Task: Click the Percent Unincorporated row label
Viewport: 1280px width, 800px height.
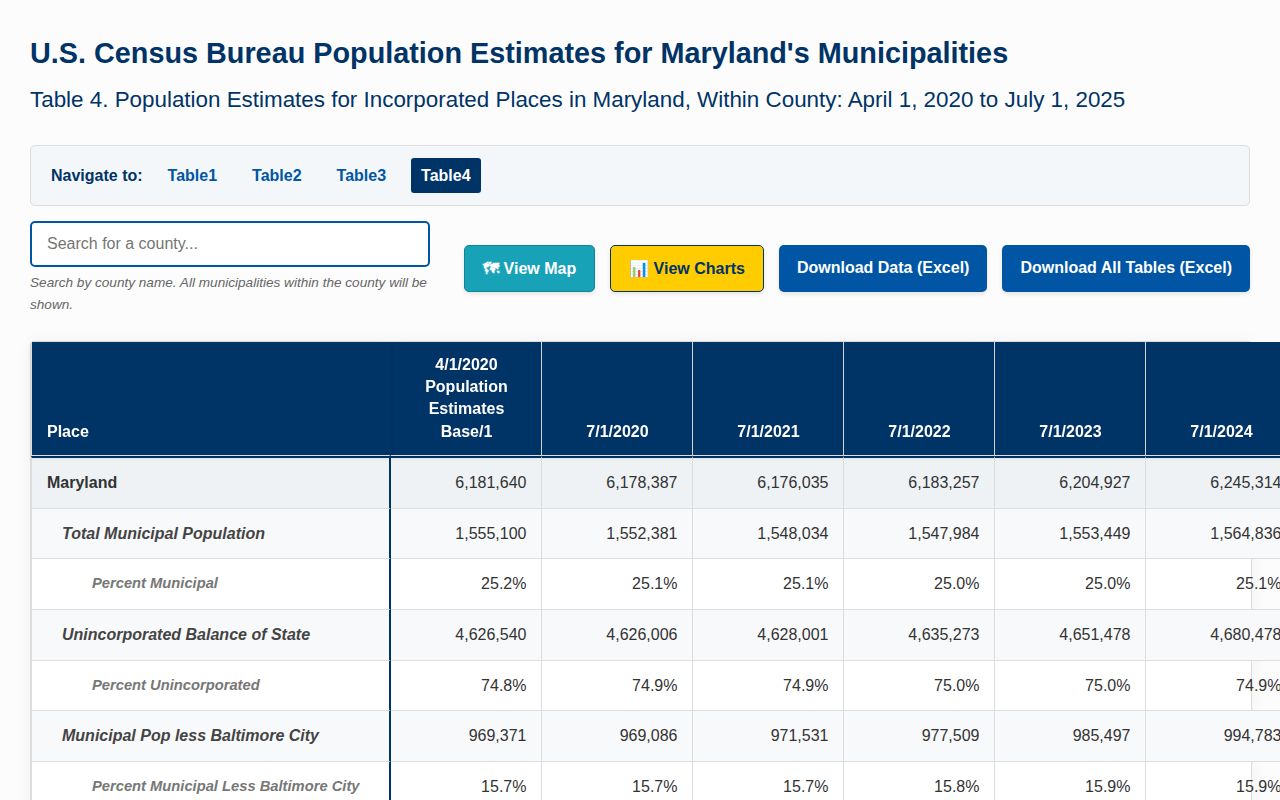Action: [176, 685]
